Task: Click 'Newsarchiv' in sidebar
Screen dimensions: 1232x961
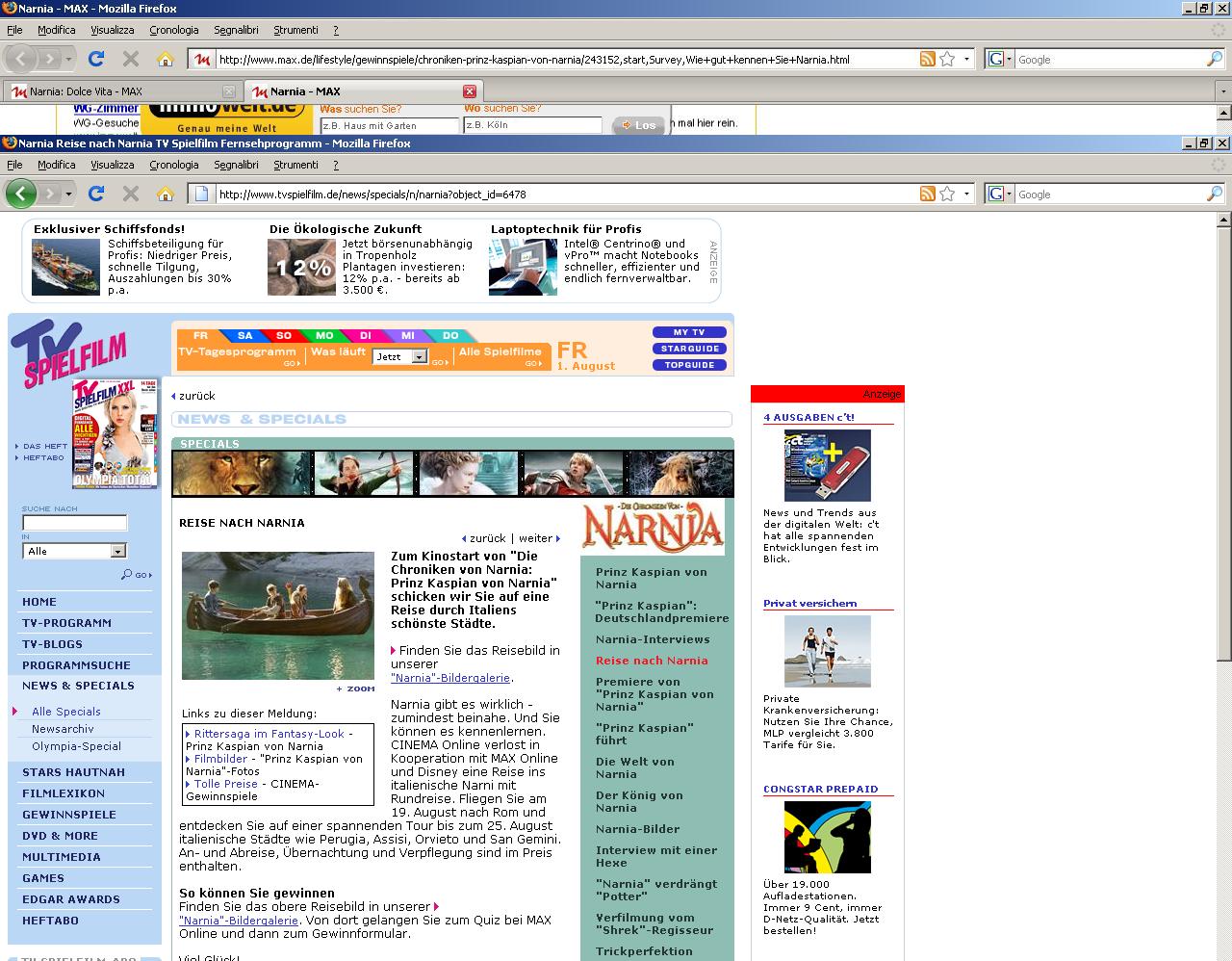Action: pos(63,729)
